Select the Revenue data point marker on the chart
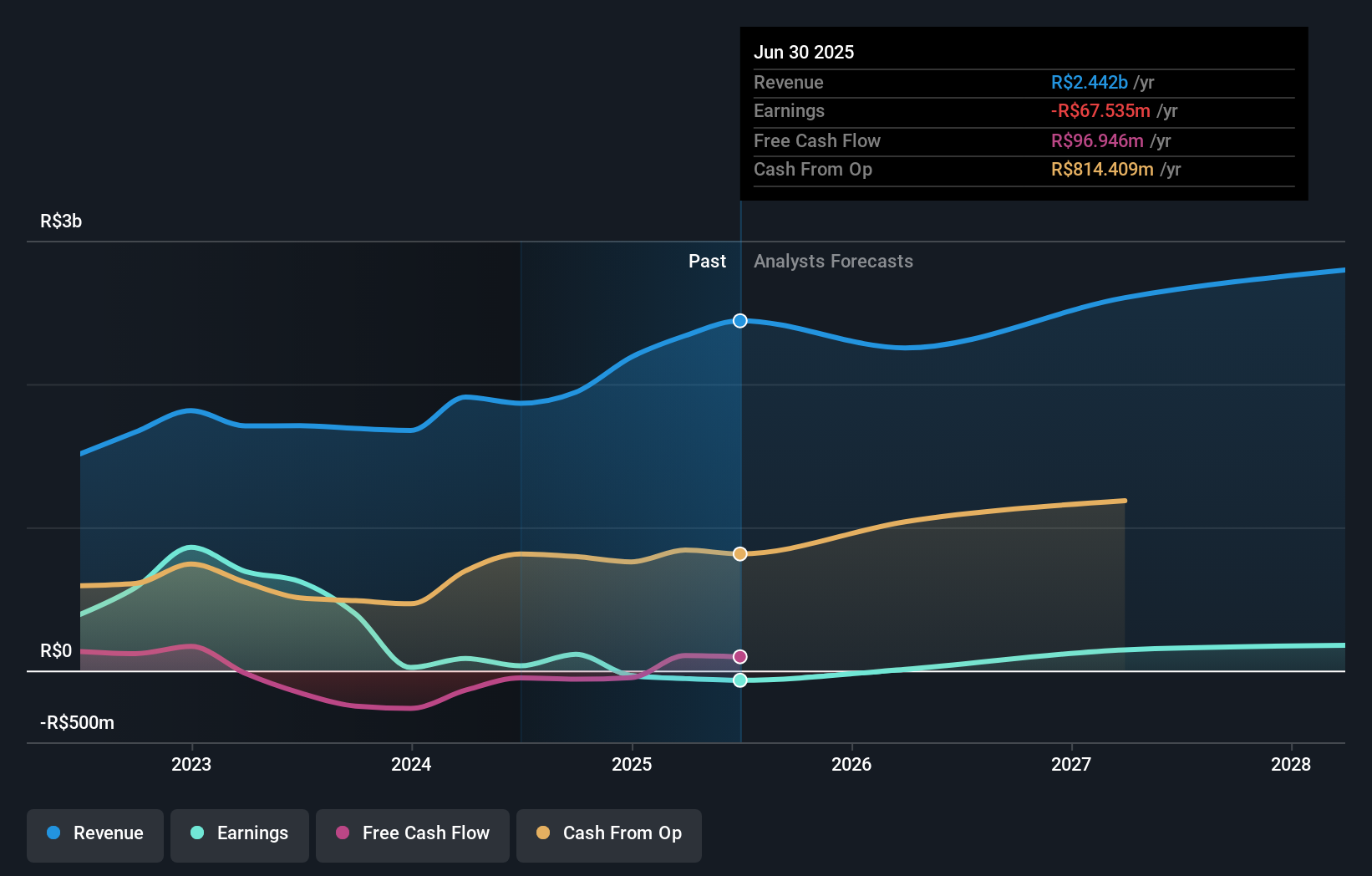 739,320
